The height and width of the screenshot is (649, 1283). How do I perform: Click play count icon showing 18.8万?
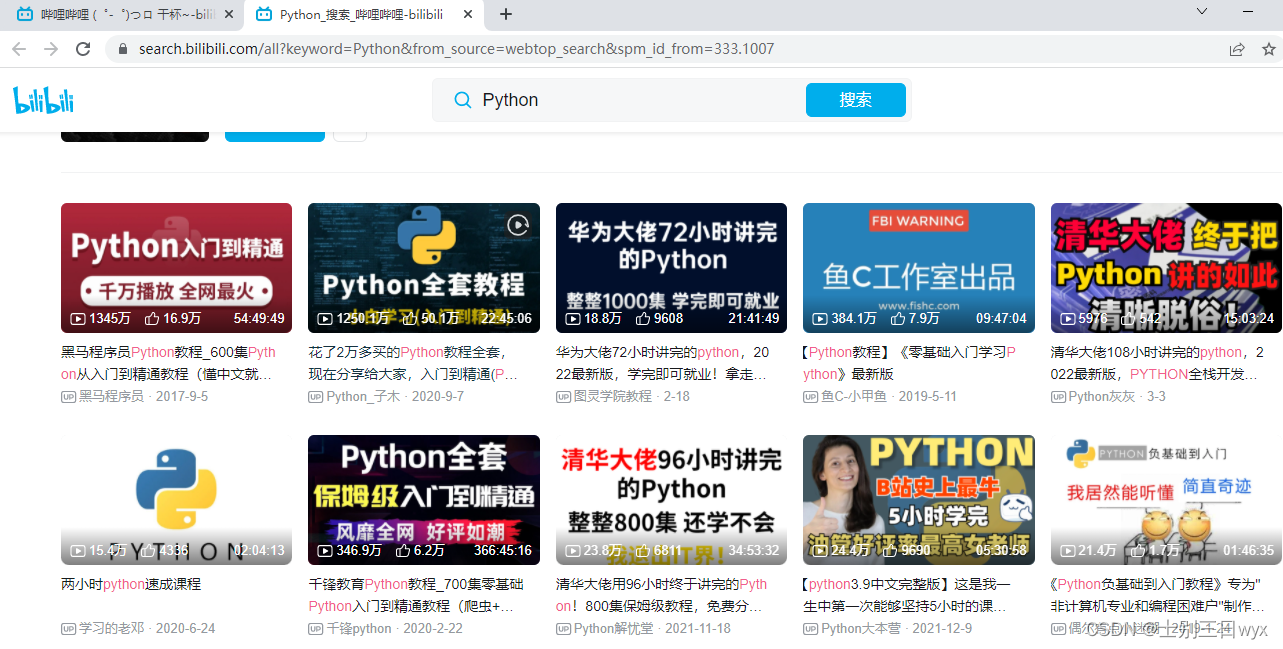tap(573, 319)
